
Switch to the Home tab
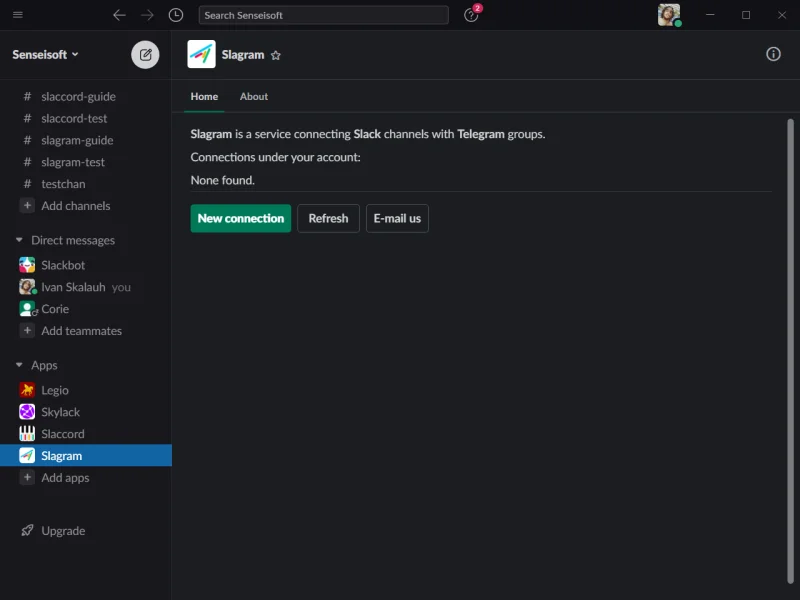coord(204,96)
